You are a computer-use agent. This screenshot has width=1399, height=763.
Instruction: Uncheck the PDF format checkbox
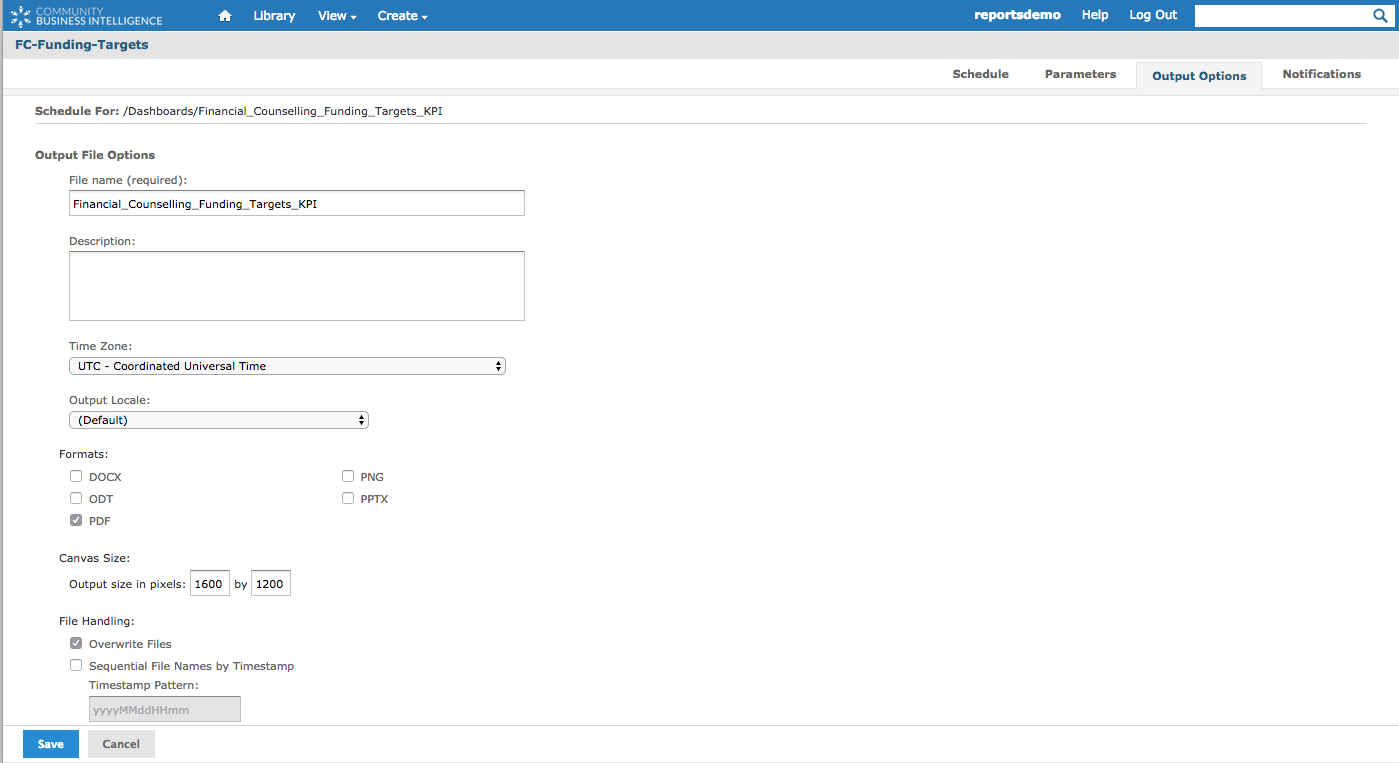point(76,520)
